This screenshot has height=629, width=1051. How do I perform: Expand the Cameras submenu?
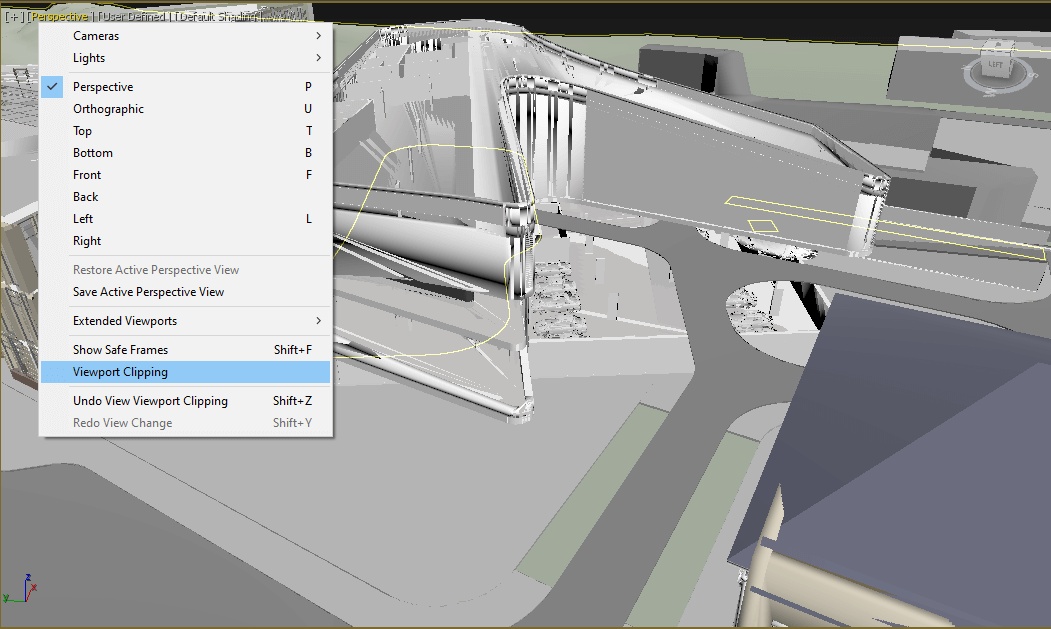[96, 36]
